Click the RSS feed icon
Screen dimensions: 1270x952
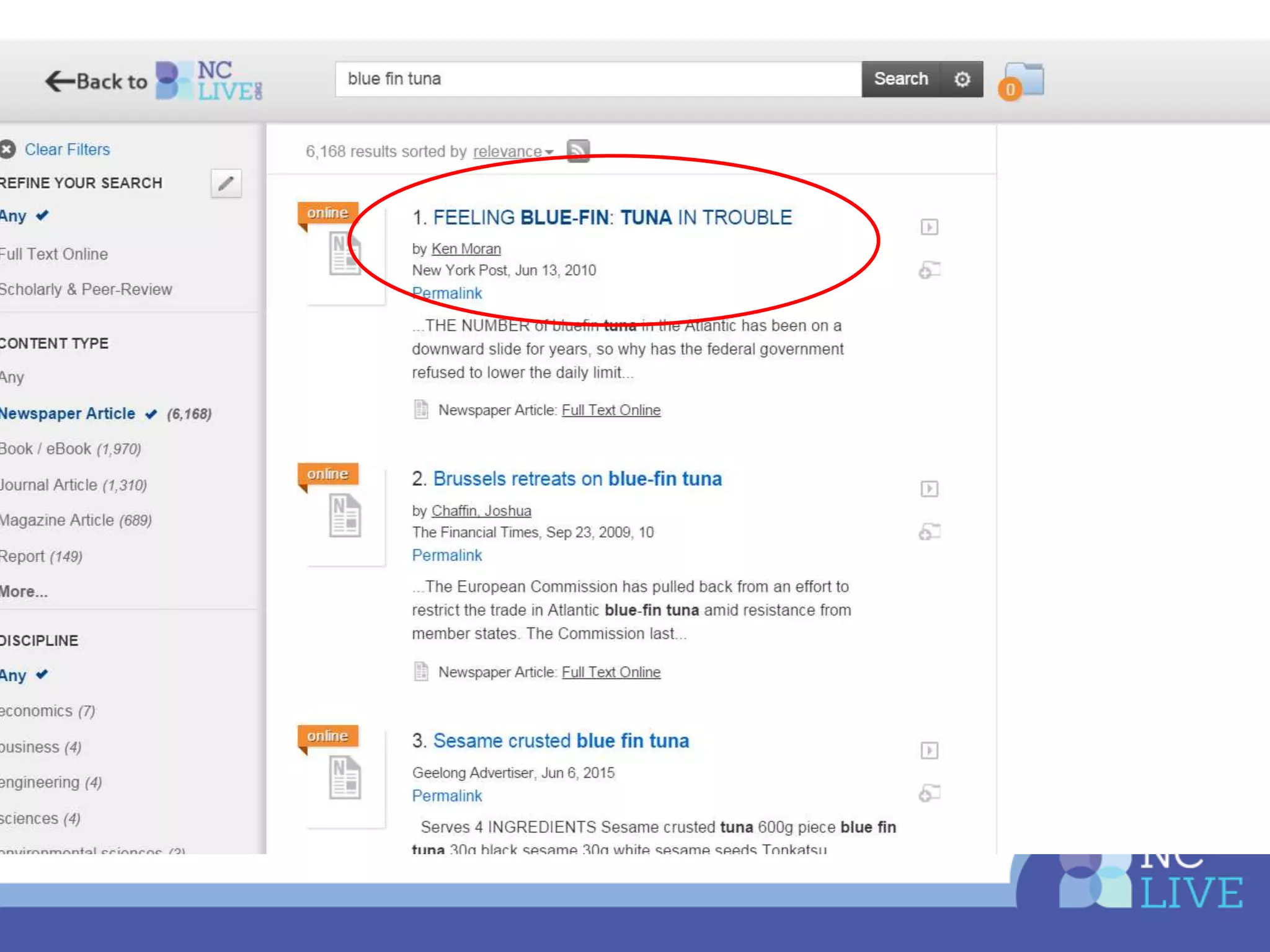click(578, 151)
